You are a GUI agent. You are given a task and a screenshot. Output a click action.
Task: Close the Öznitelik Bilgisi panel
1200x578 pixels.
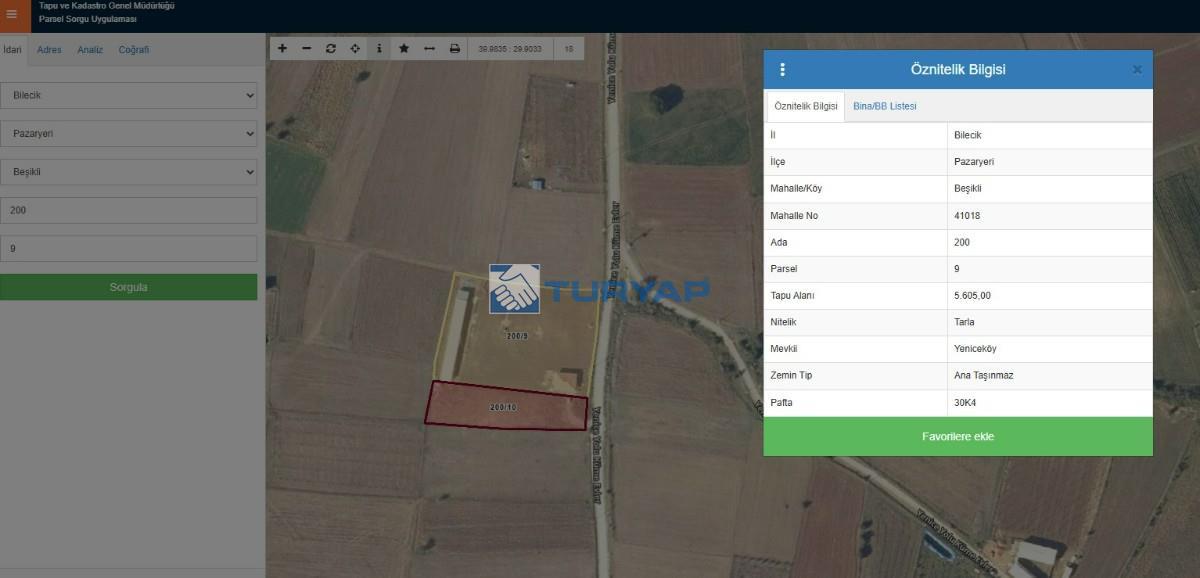point(1137,70)
